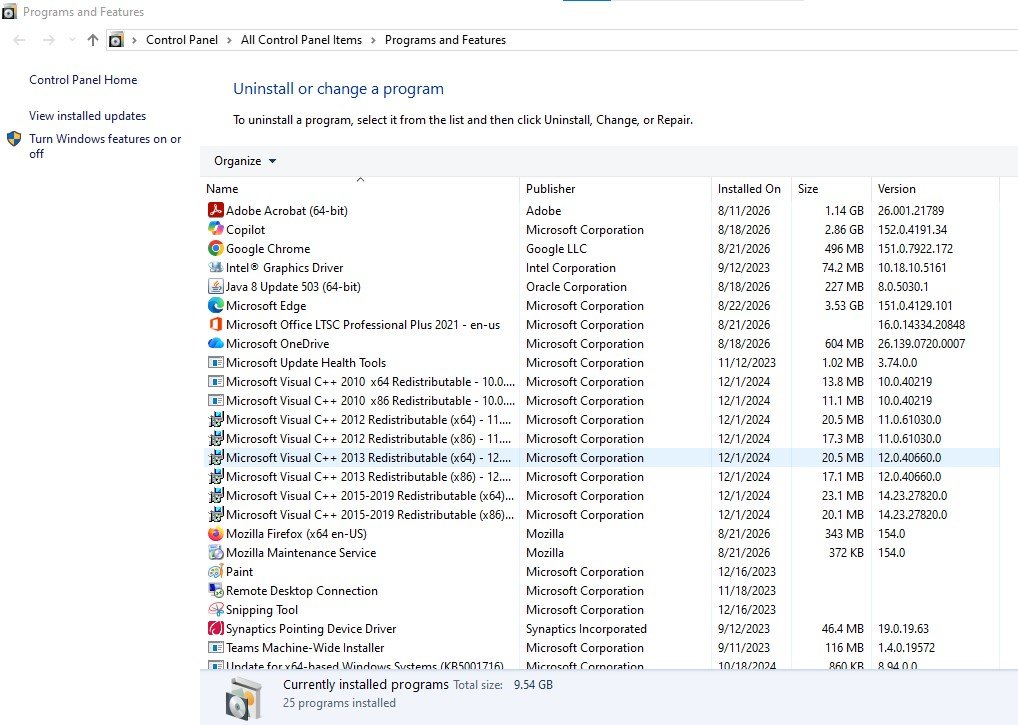
Task: Select the Microsoft Visual C++ 2013 (x64) row
Action: point(602,458)
